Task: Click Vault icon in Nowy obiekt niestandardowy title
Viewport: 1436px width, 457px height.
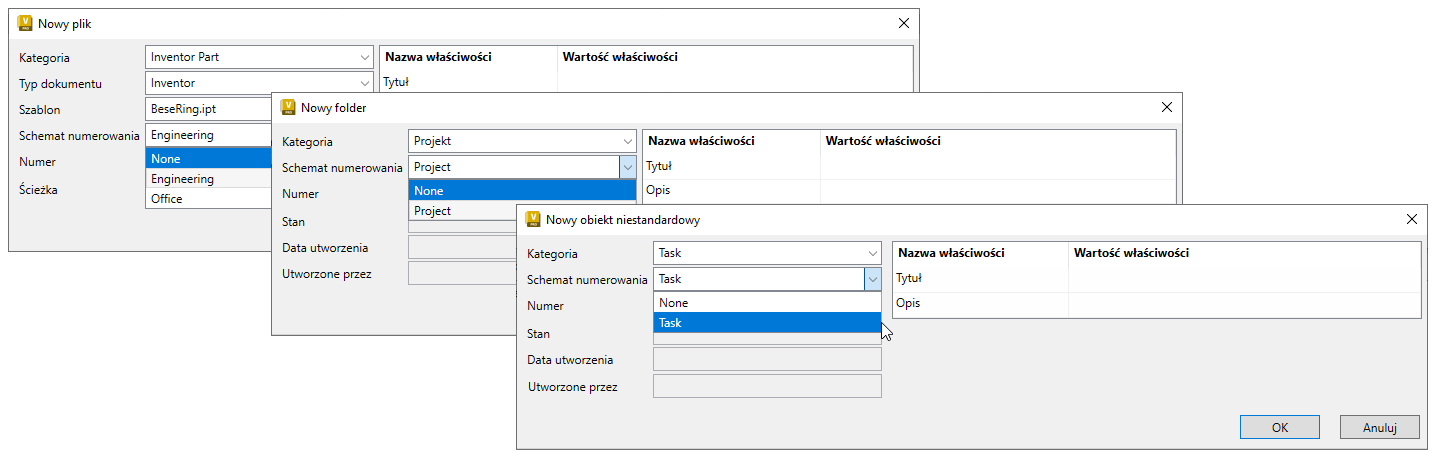Action: tap(533, 219)
